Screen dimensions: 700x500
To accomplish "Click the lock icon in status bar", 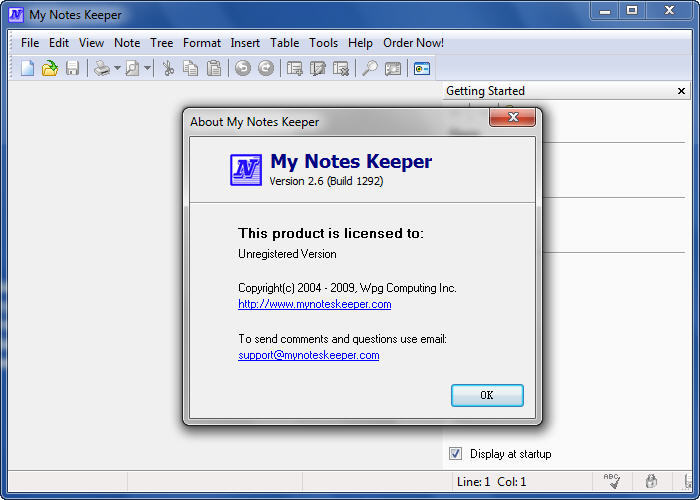I will click(x=651, y=481).
